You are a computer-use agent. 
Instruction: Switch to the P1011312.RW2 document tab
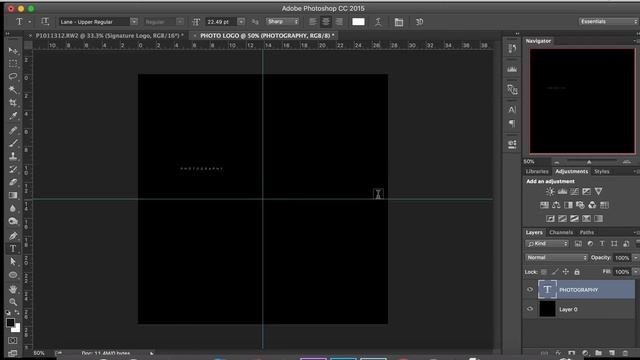tap(109, 36)
